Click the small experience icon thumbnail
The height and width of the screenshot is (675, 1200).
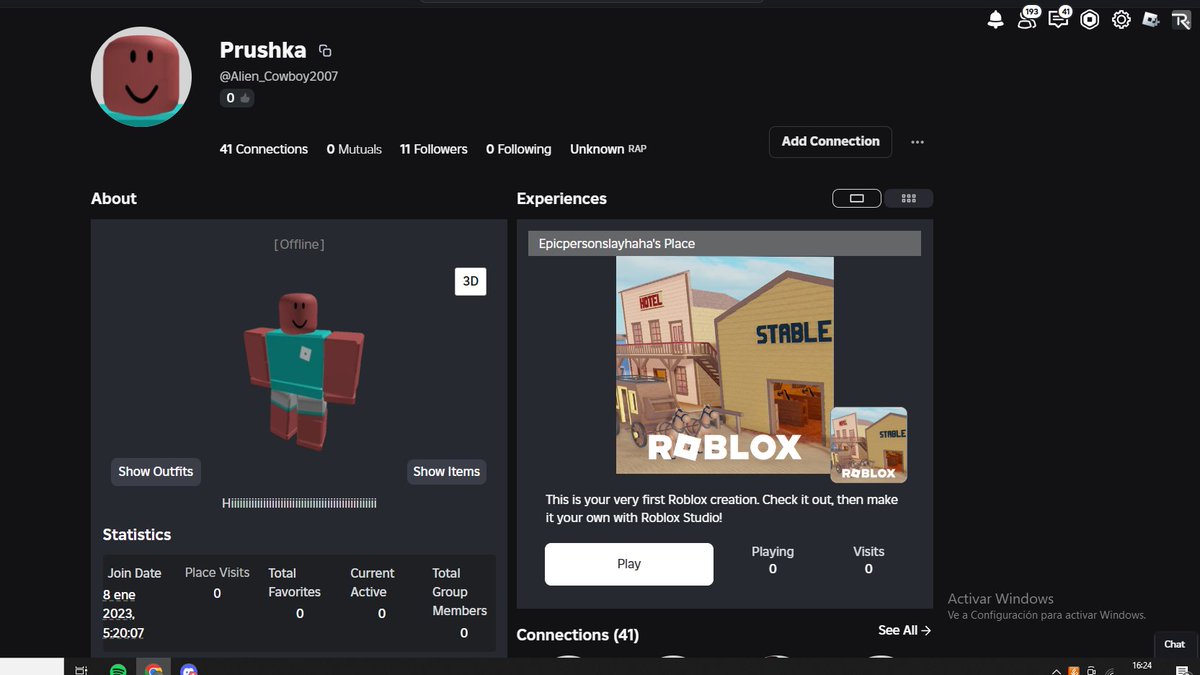(869, 445)
